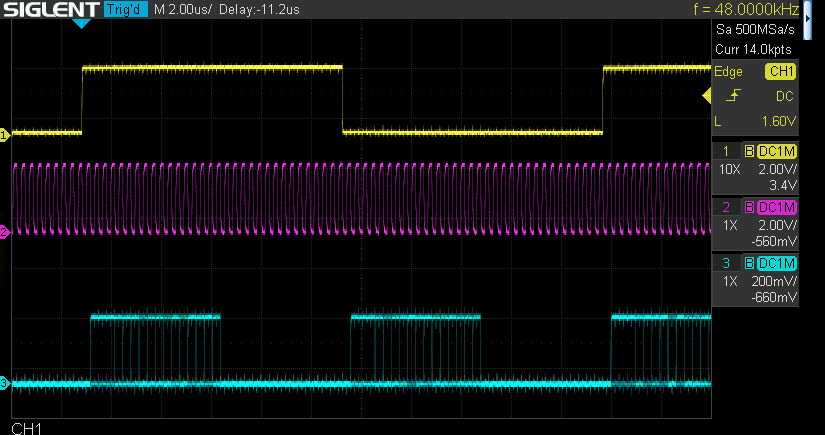This screenshot has width=825, height=435.
Task: Toggle channel 3 DC1M coupling badge
Action: [x=777, y=263]
